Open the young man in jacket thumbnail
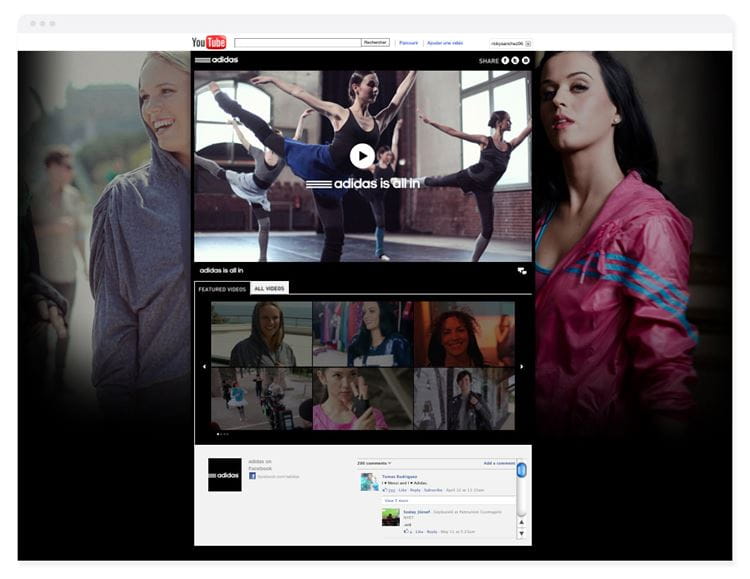This screenshot has width=750, height=579. click(464, 399)
